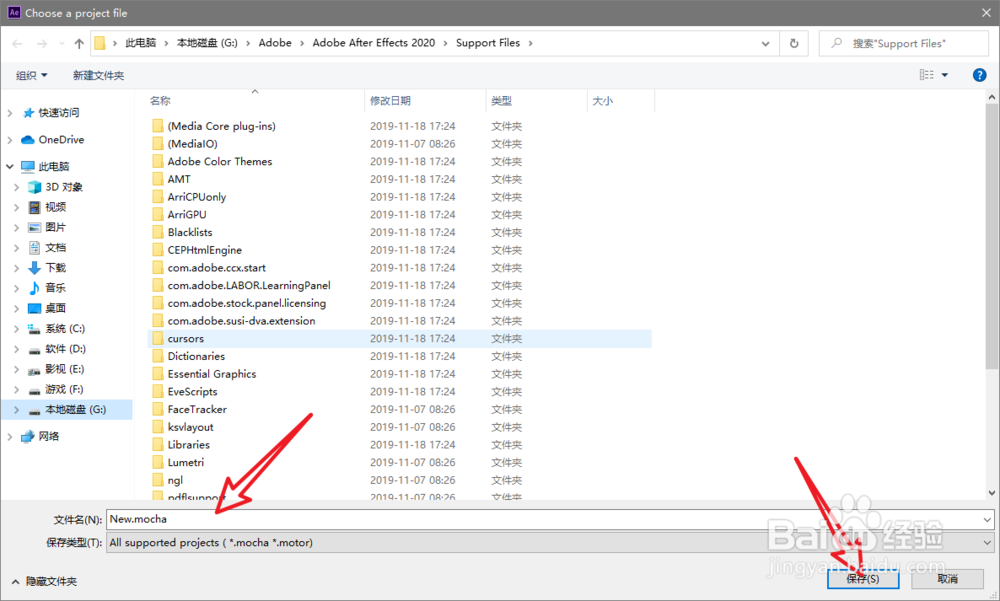Select Support Files in the breadcrumb

(x=488, y=43)
